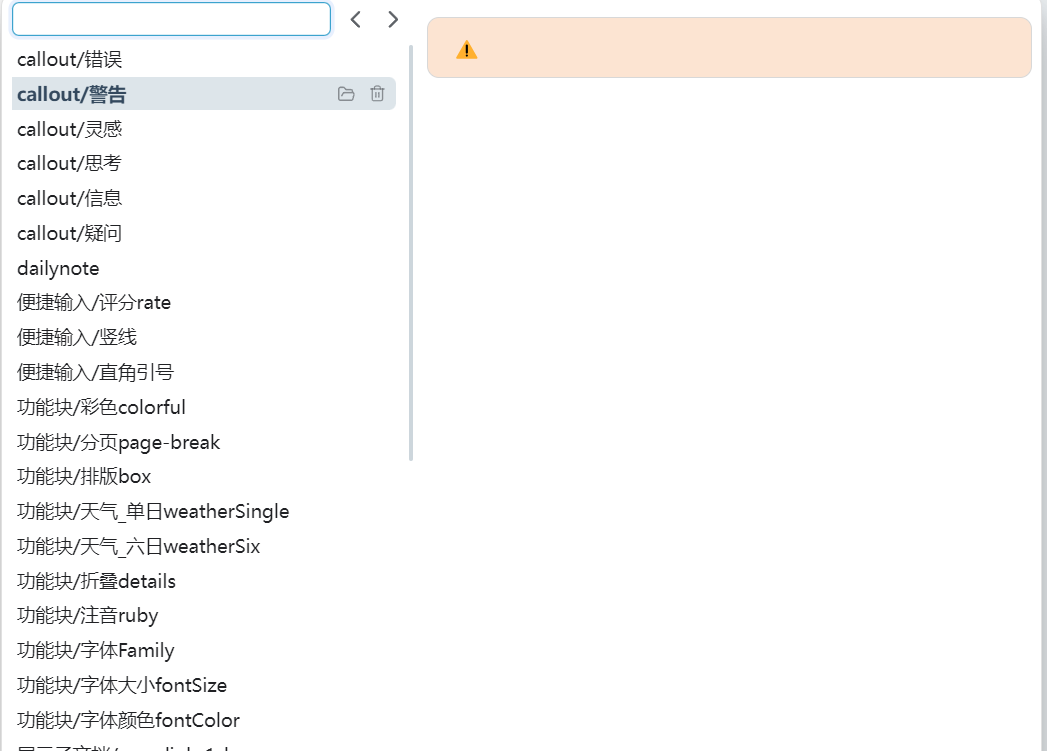Select 便捷输入/评分rate template

point(94,302)
